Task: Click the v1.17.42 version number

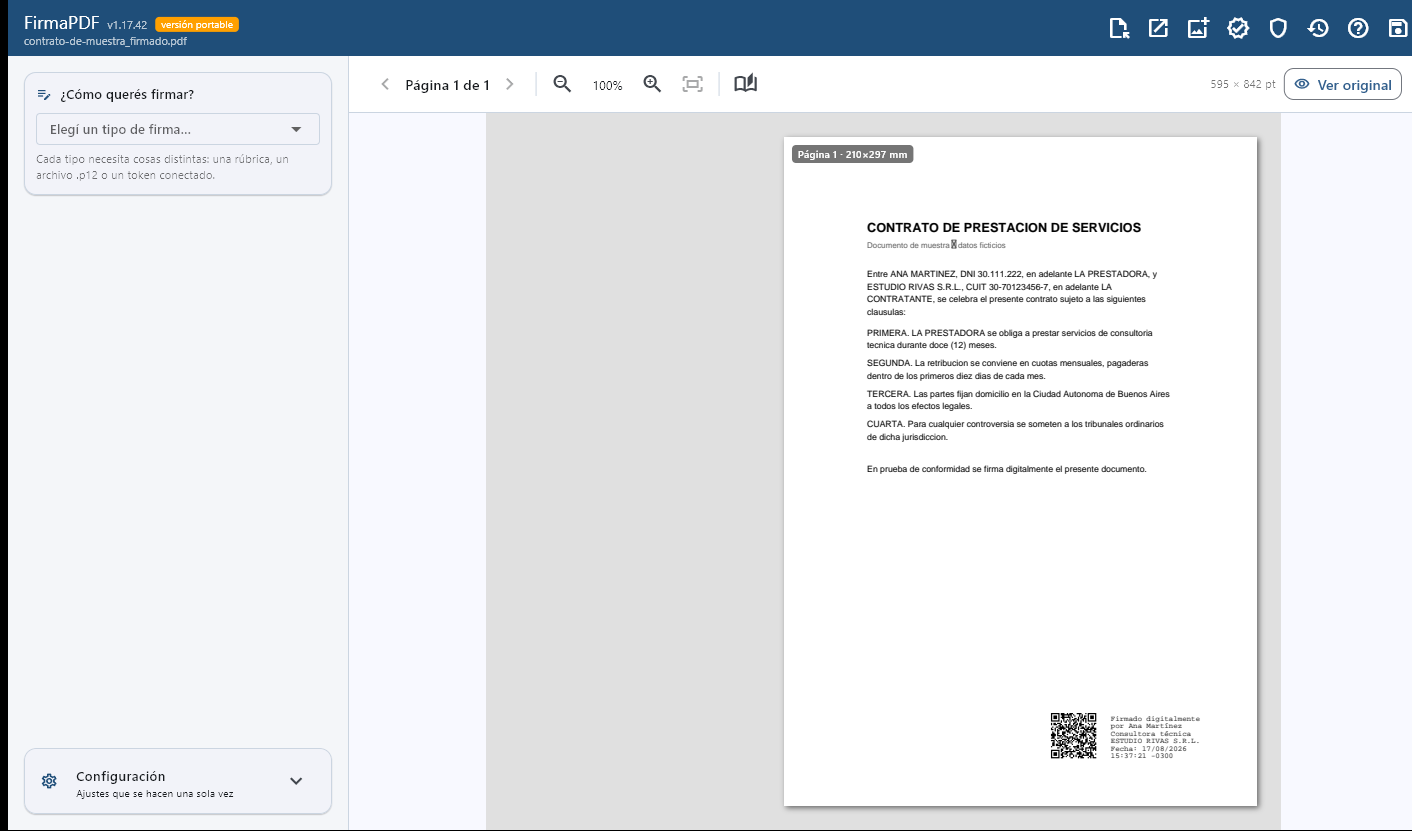Action: click(128, 25)
